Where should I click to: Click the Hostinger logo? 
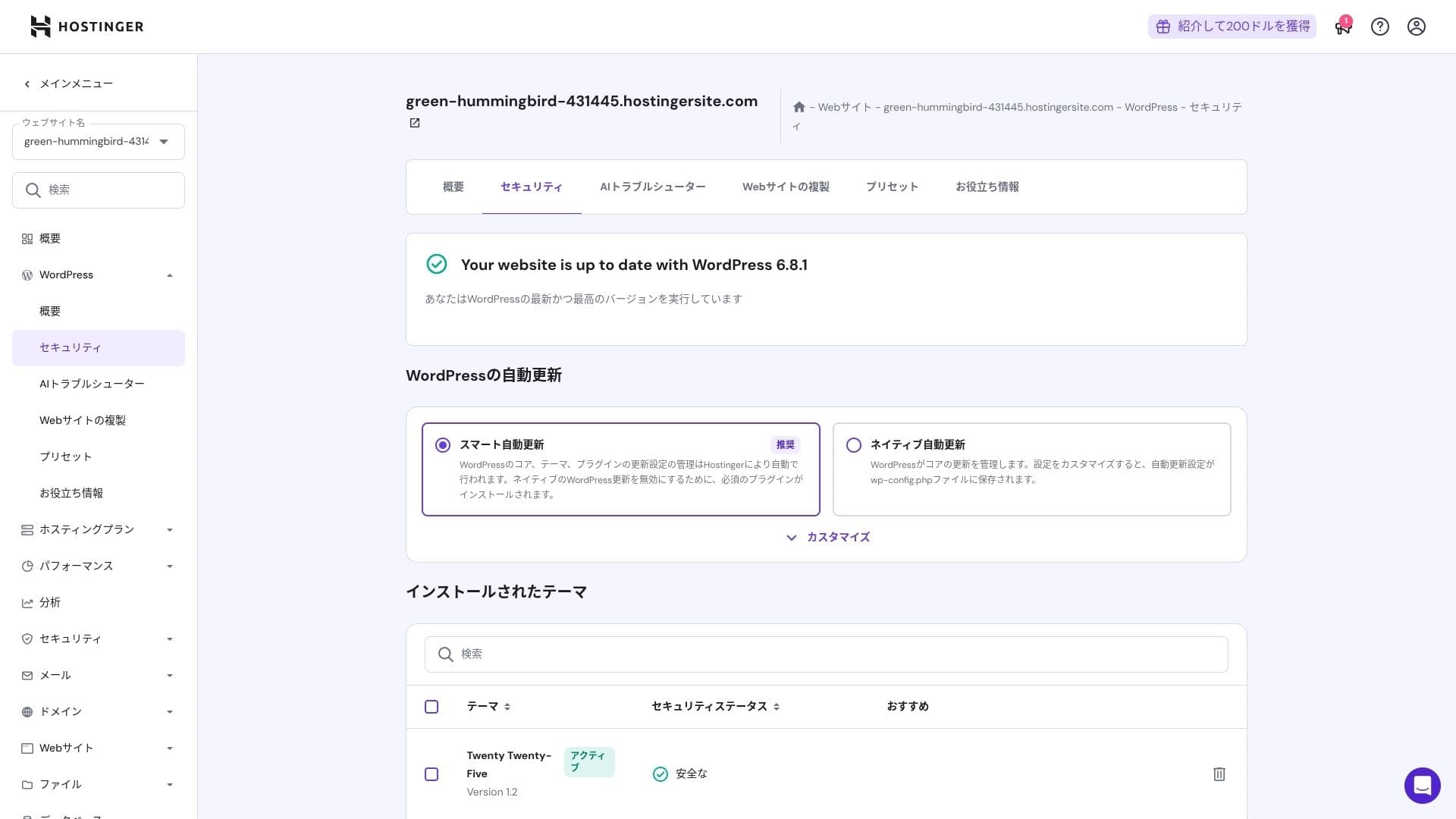[86, 27]
